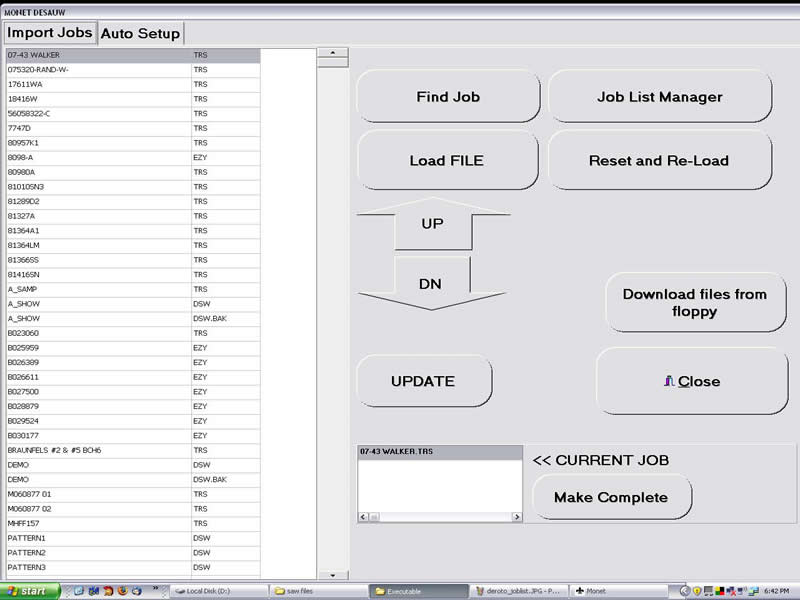Click the UP arrow button
The image size is (800, 600).
(x=432, y=225)
